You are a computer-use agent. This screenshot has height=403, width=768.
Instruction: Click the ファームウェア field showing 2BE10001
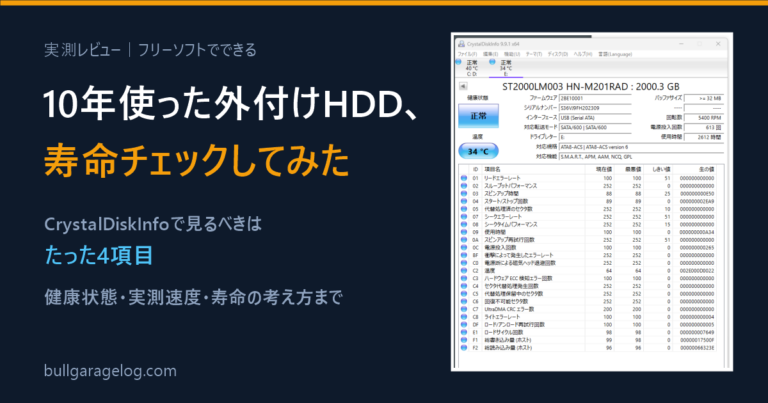595,98
